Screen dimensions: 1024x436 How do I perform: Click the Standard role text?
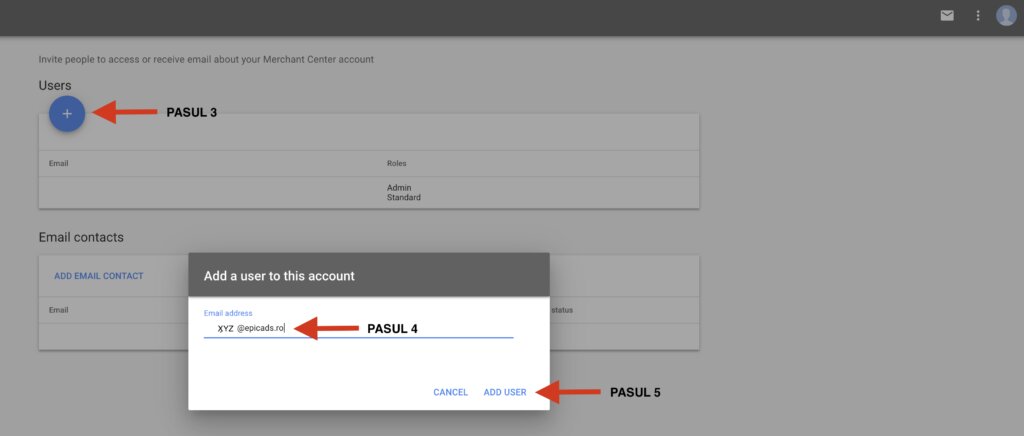coord(404,197)
